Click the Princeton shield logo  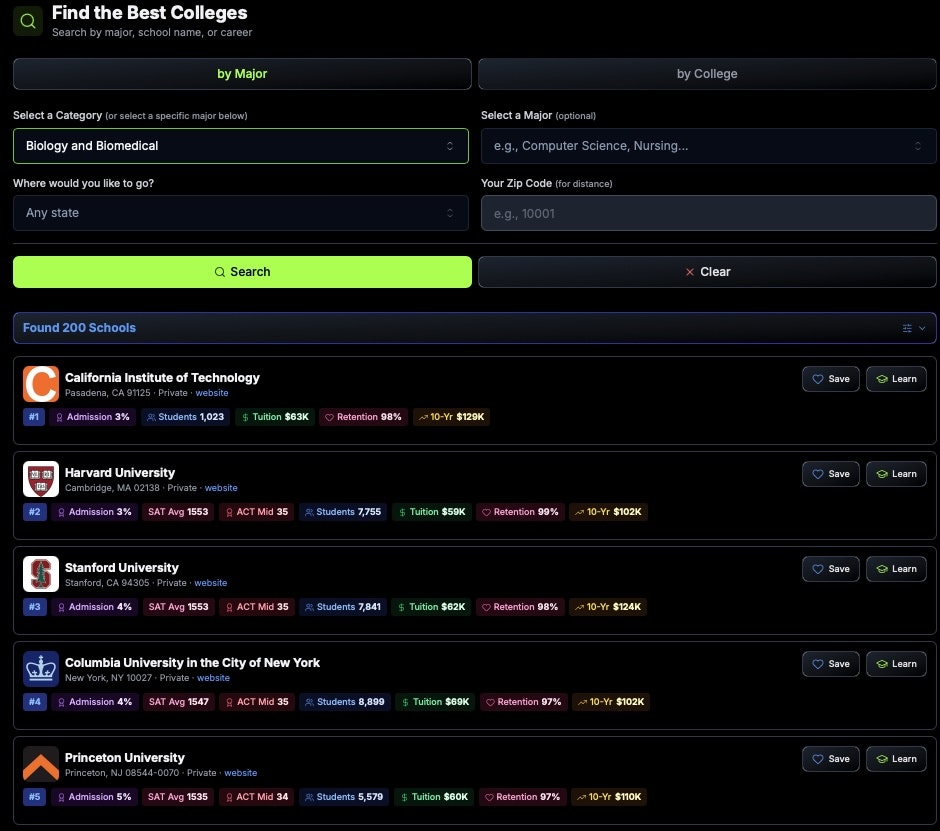pyautogui.click(x=40, y=763)
